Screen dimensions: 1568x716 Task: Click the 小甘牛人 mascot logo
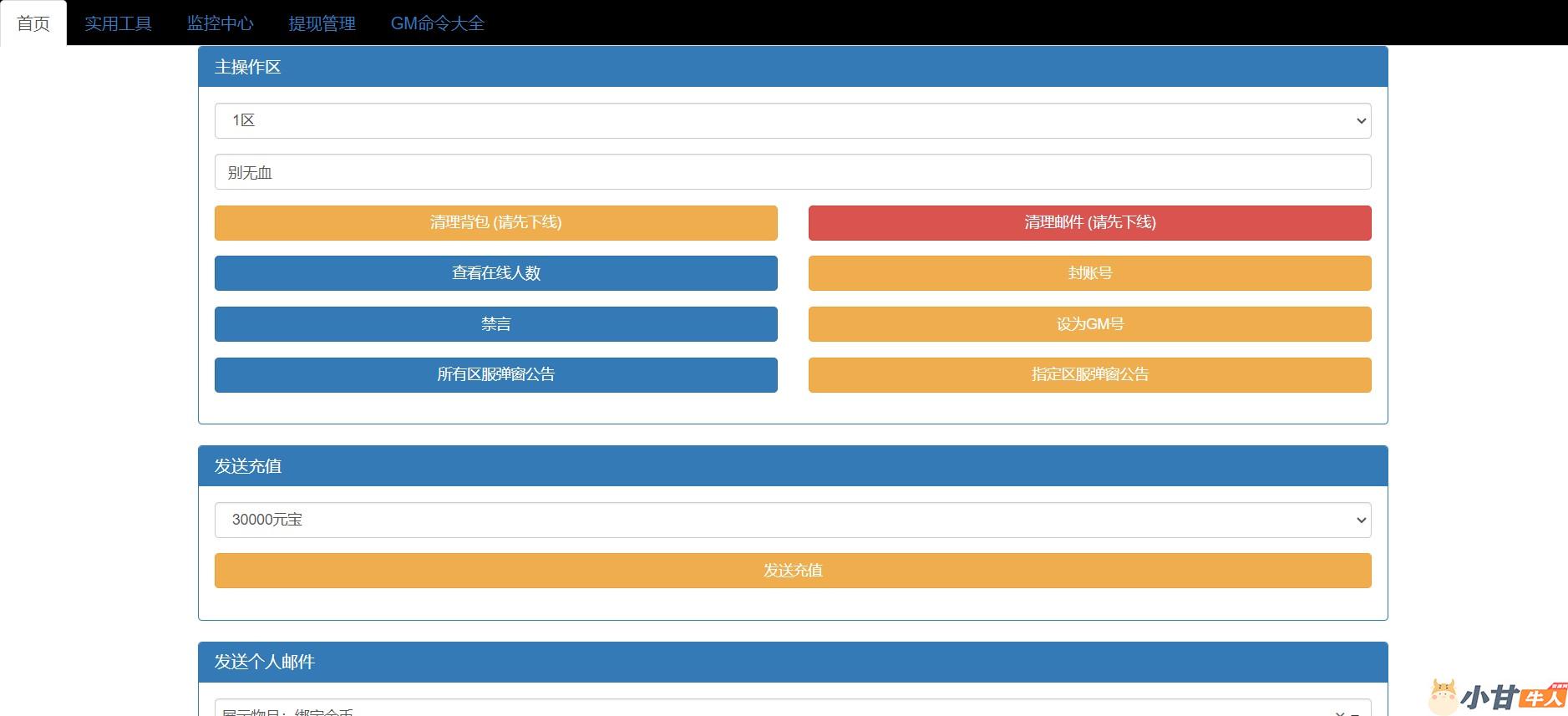[x=1497, y=697]
